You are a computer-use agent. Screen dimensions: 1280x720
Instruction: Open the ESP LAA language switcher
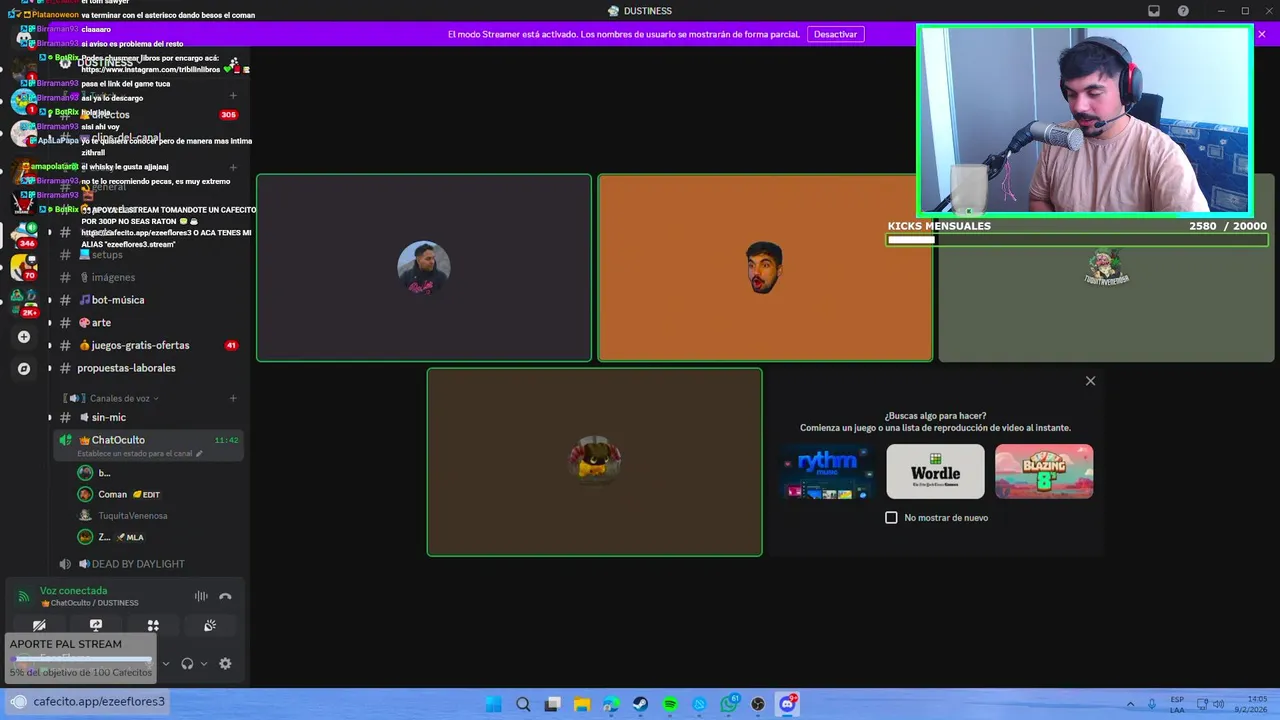pyautogui.click(x=1177, y=704)
